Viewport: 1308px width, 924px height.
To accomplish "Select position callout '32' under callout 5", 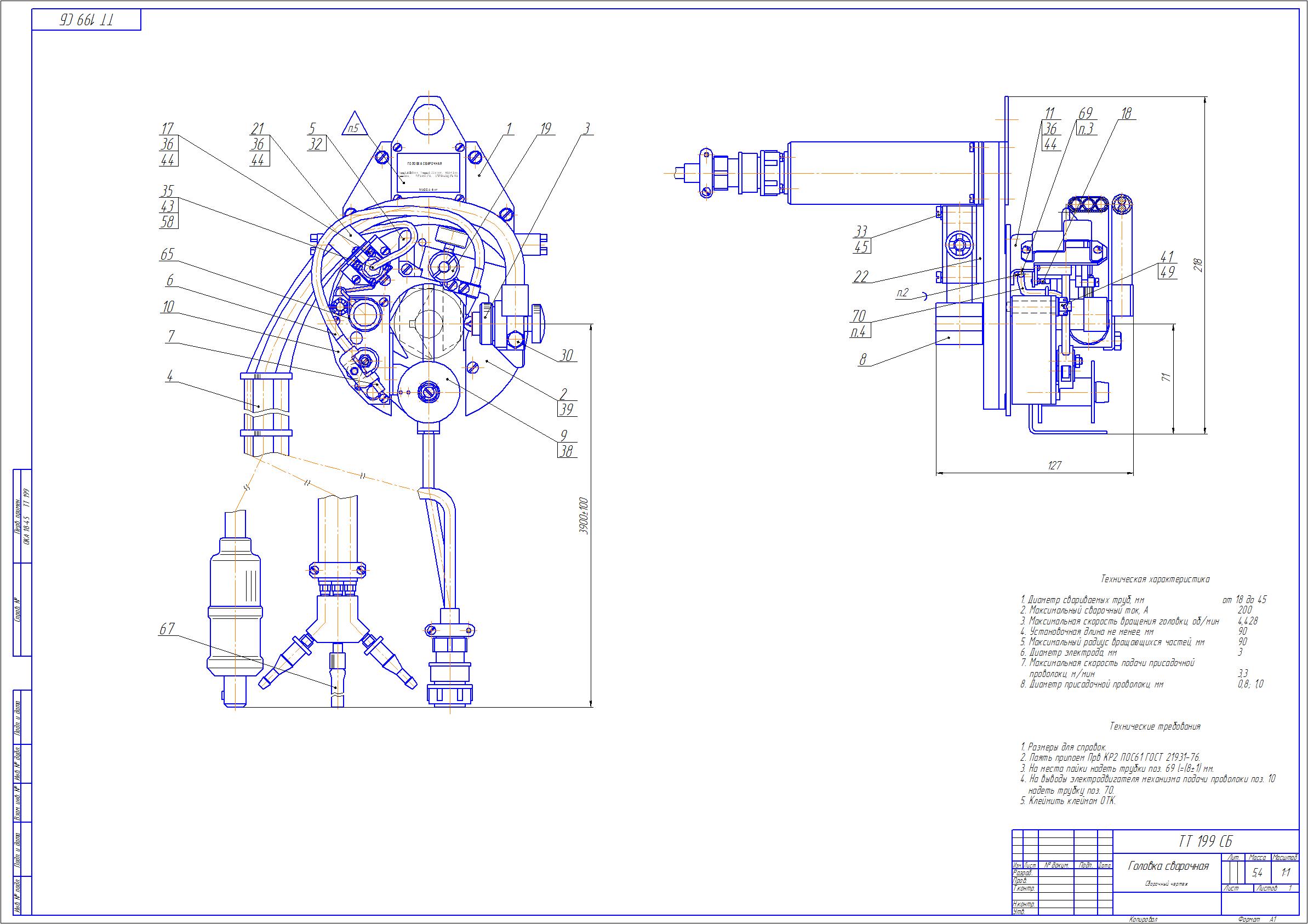I will point(316,145).
